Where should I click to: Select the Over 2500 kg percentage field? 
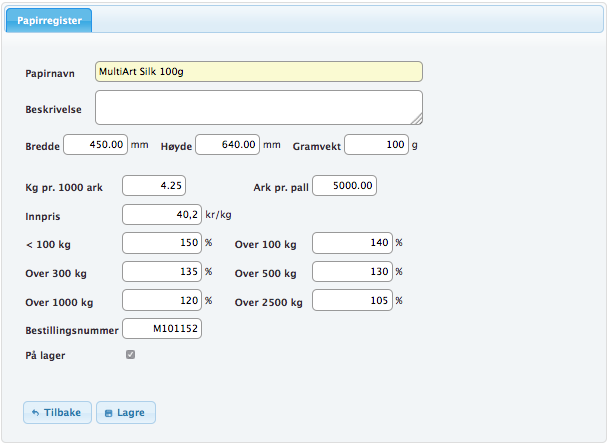click(352, 300)
